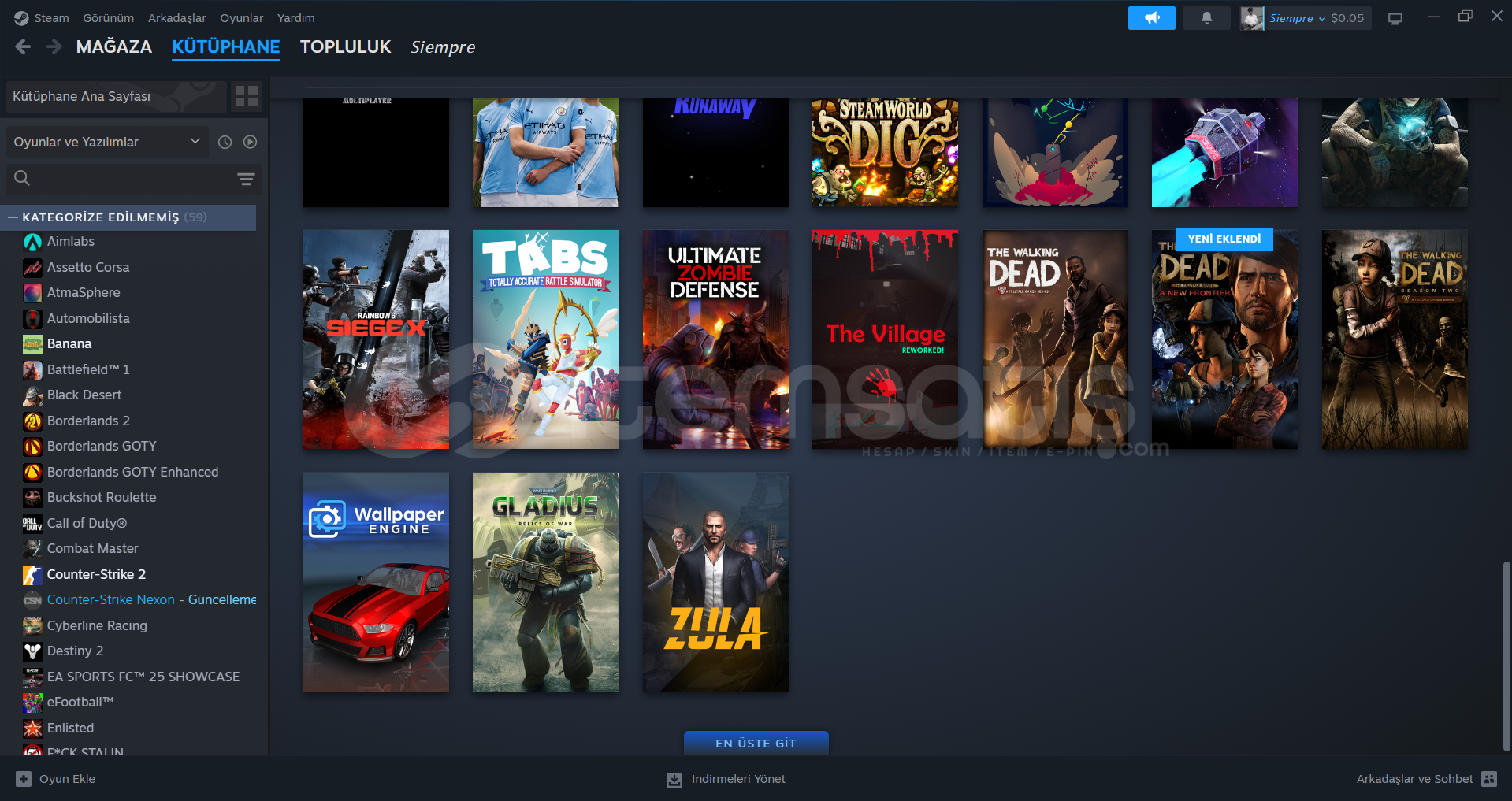Open İndirmeleri Yönet downloads manager

point(726,779)
